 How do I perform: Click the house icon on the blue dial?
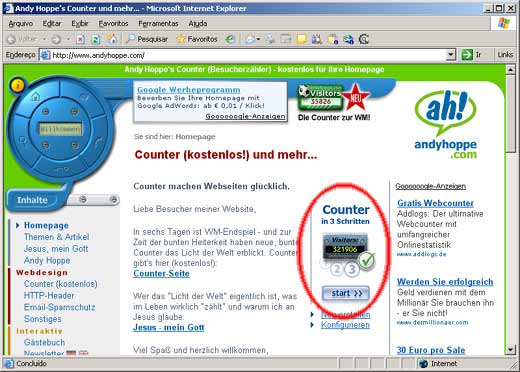(36, 97)
